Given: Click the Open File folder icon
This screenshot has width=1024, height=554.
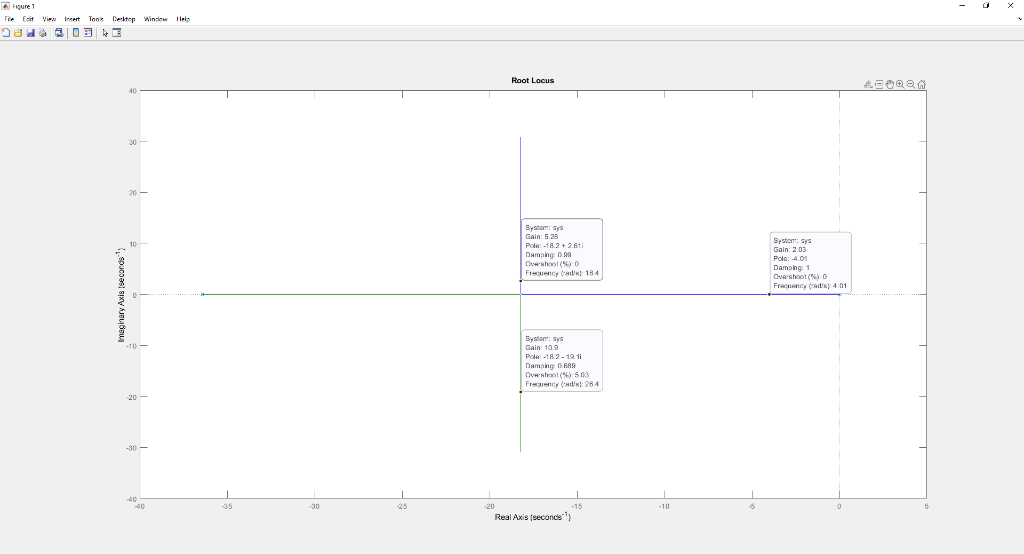Looking at the screenshot, I should 18,33.
